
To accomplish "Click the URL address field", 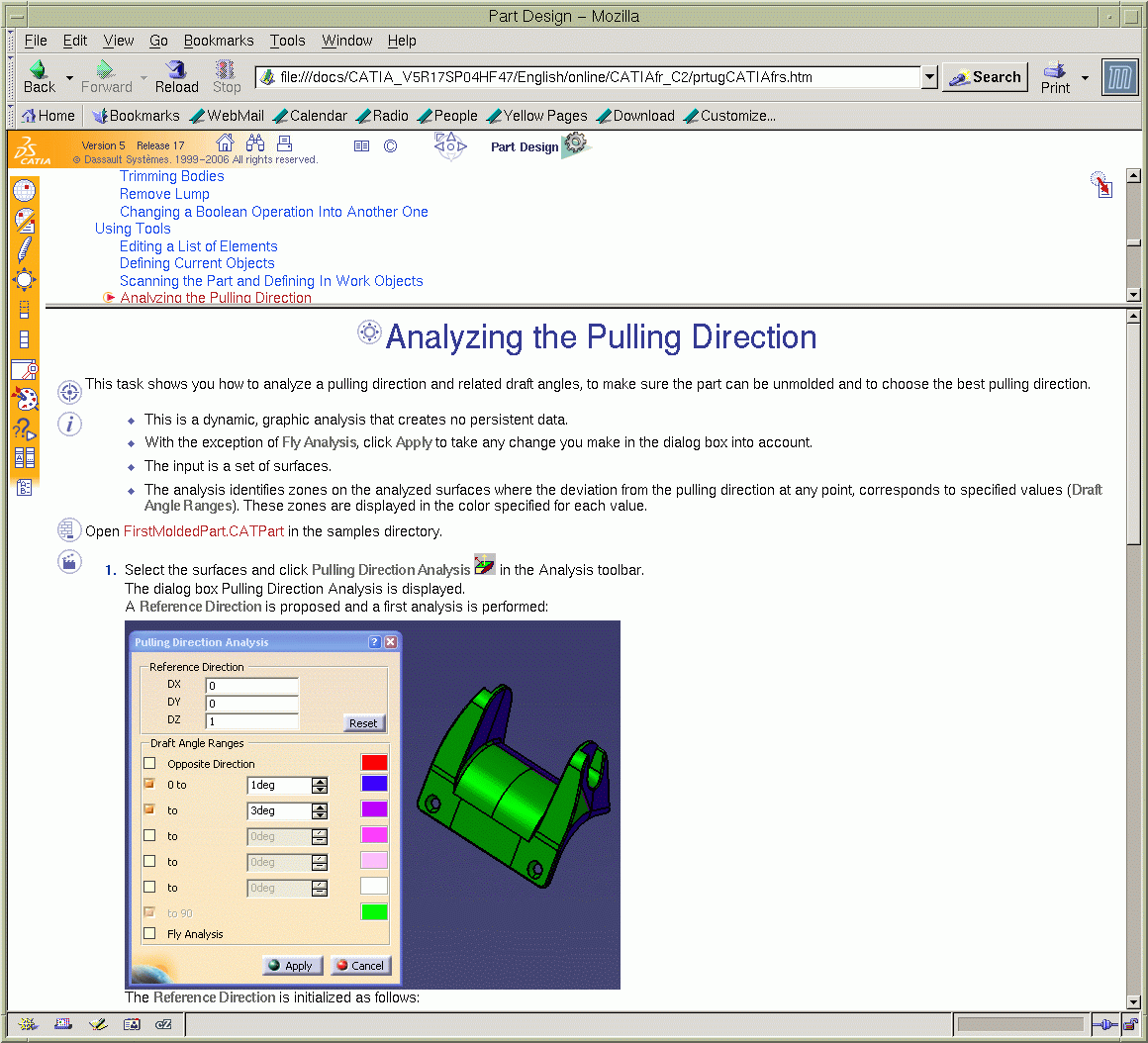I will tap(588, 77).
